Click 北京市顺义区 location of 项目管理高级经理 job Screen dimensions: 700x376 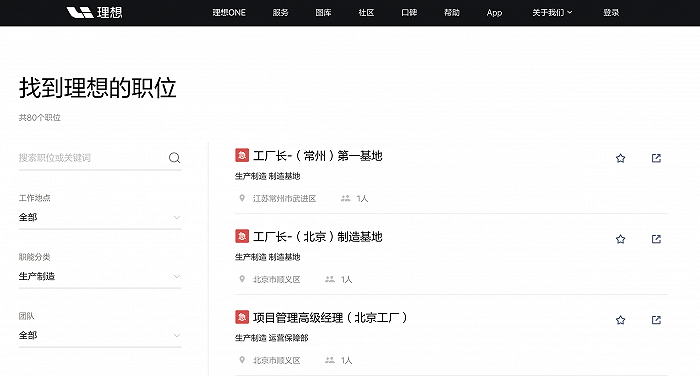tap(276, 360)
